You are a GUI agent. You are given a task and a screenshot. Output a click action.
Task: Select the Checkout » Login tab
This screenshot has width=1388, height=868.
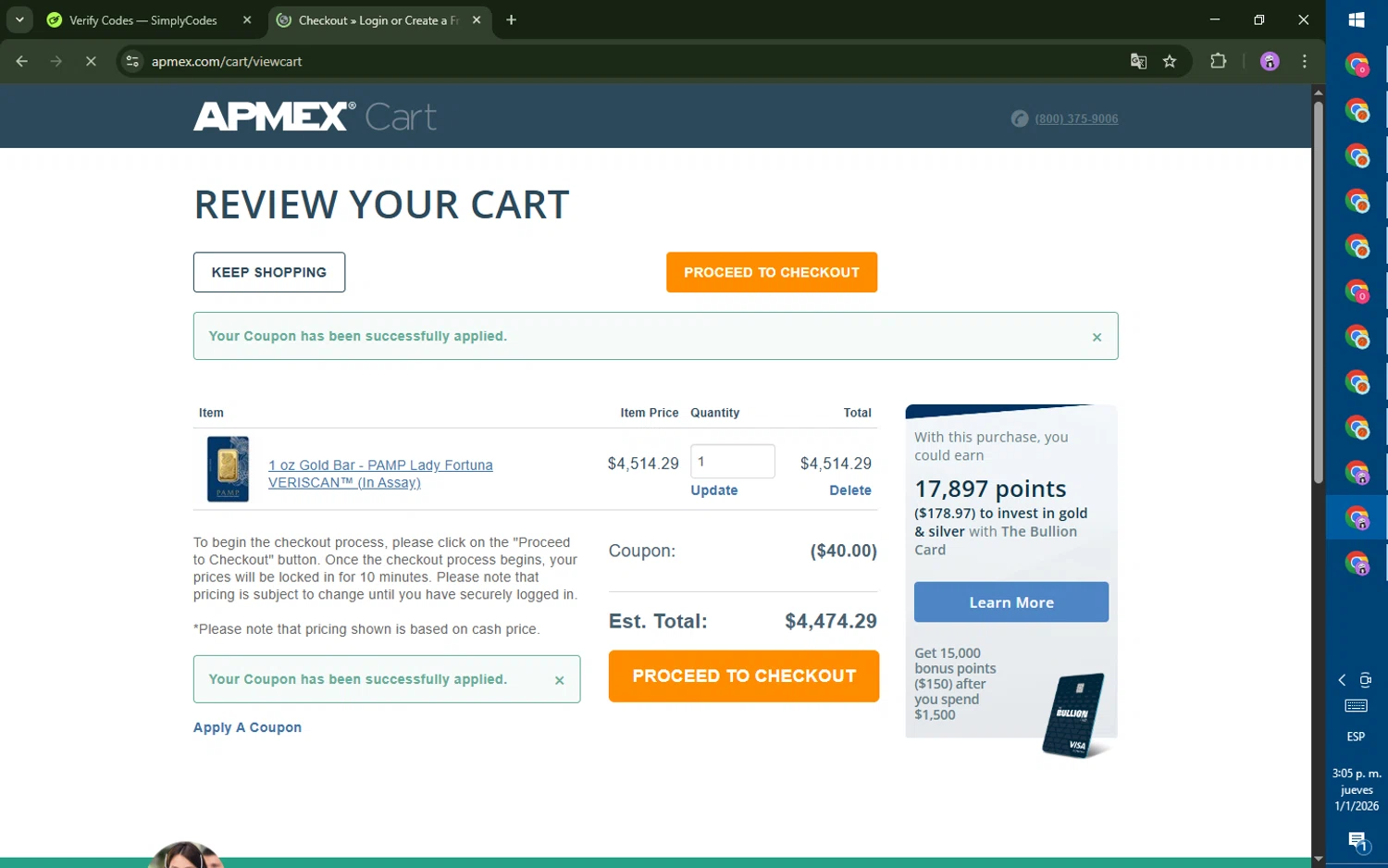pyautogui.click(x=378, y=20)
